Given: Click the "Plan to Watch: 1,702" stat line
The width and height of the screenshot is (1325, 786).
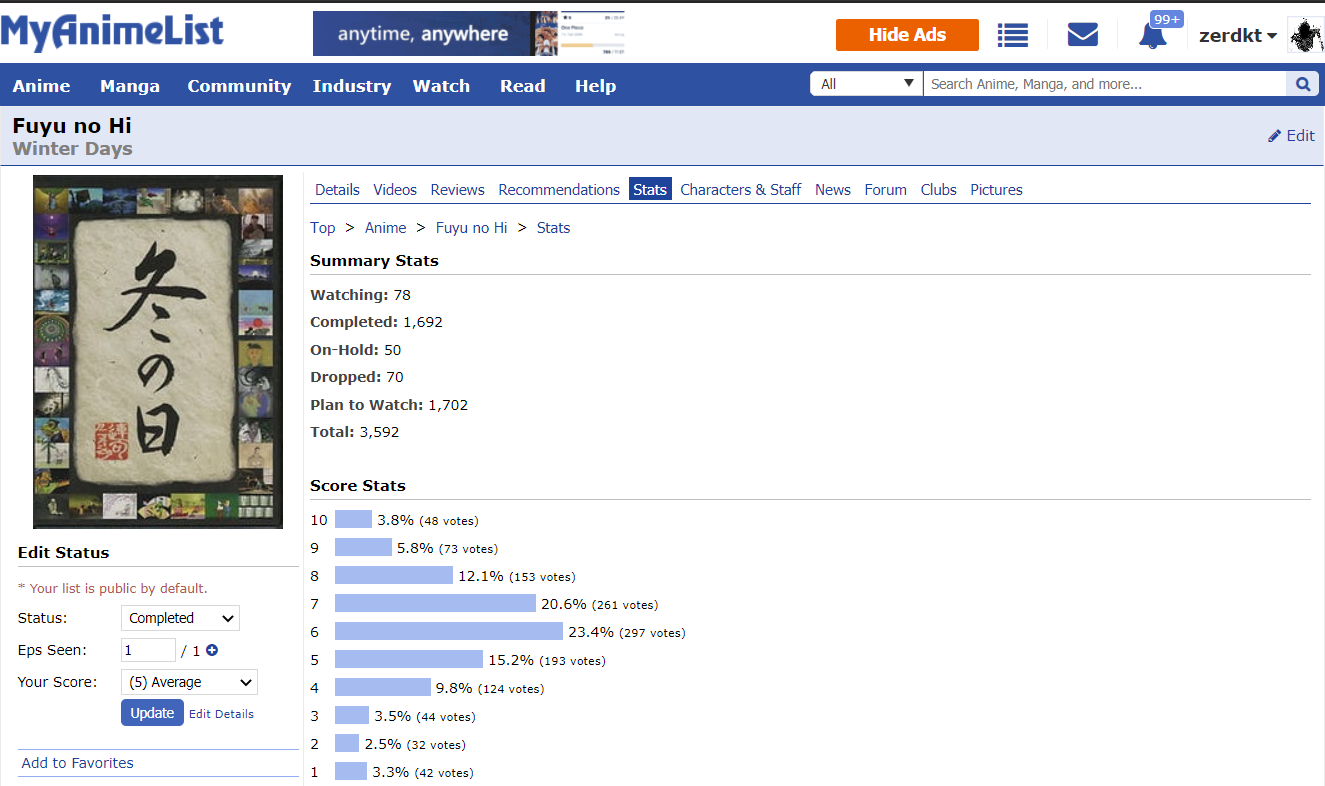Looking at the screenshot, I should (x=389, y=405).
